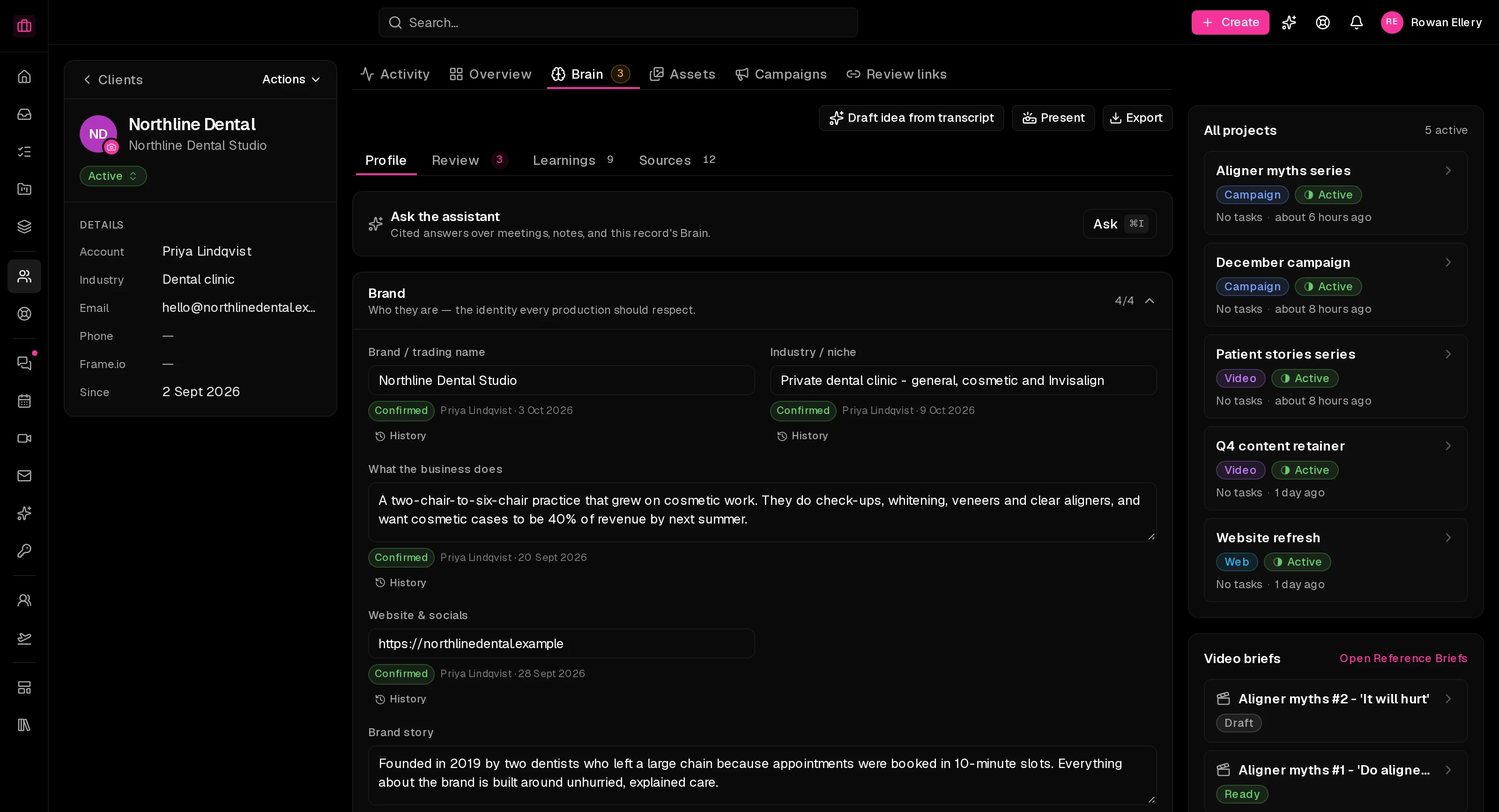This screenshot has height=812, width=1499.
Task: Click the sparkles assistant icon in top bar
Action: click(1289, 22)
